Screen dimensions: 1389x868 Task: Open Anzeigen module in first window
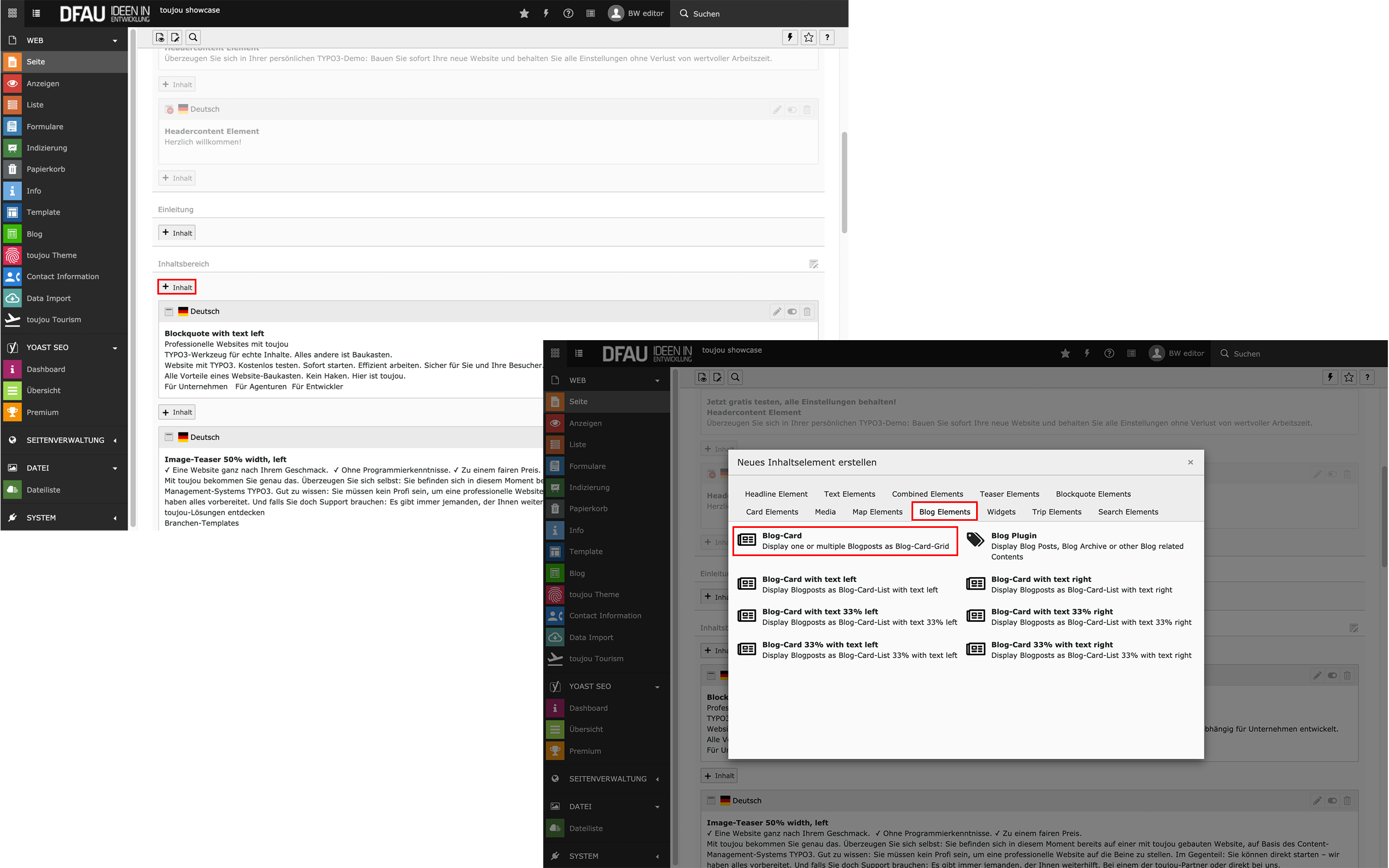[64, 83]
